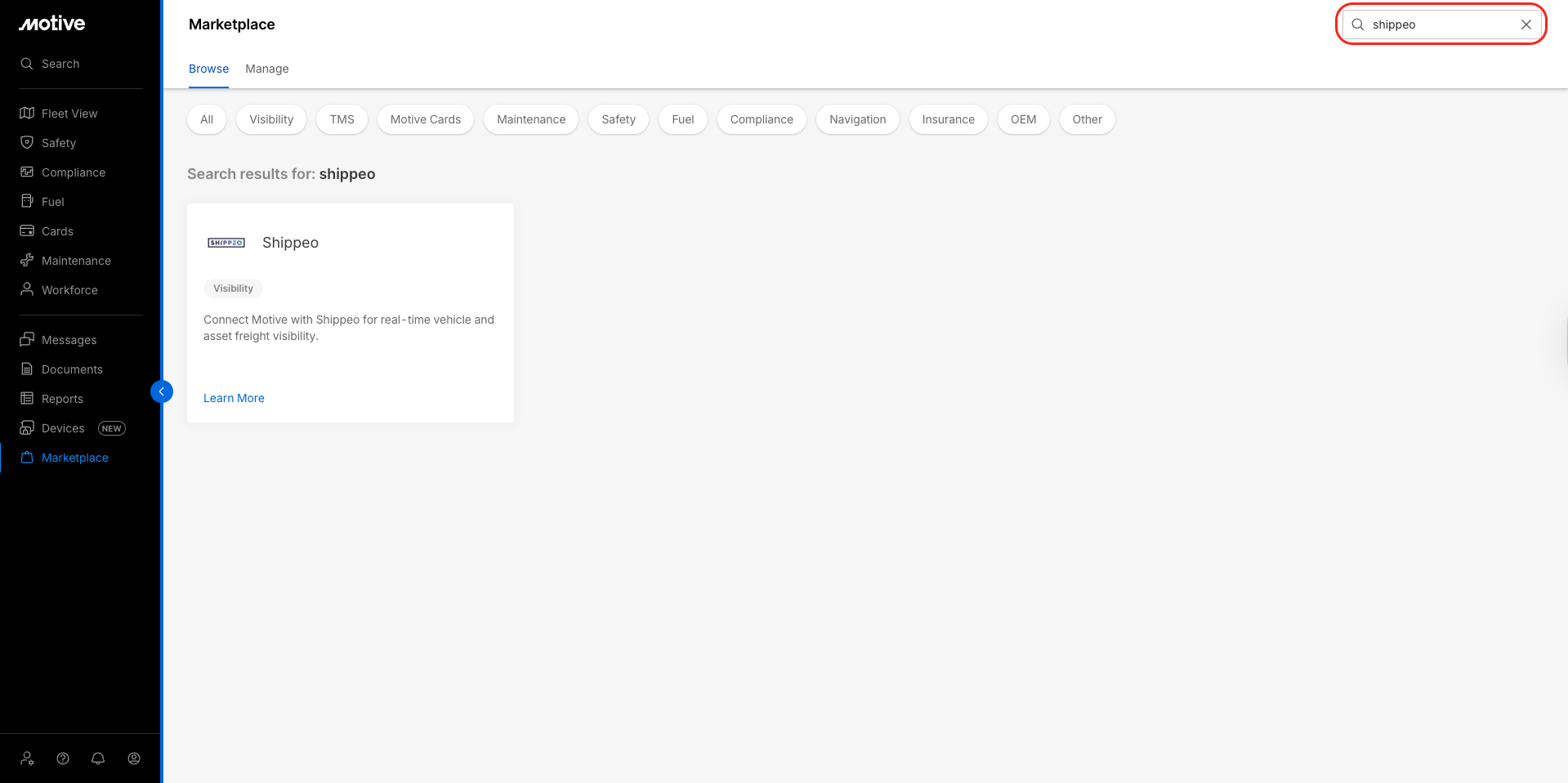
Task: Click the magnifier icon in Marketplace search
Action: click(x=1358, y=25)
